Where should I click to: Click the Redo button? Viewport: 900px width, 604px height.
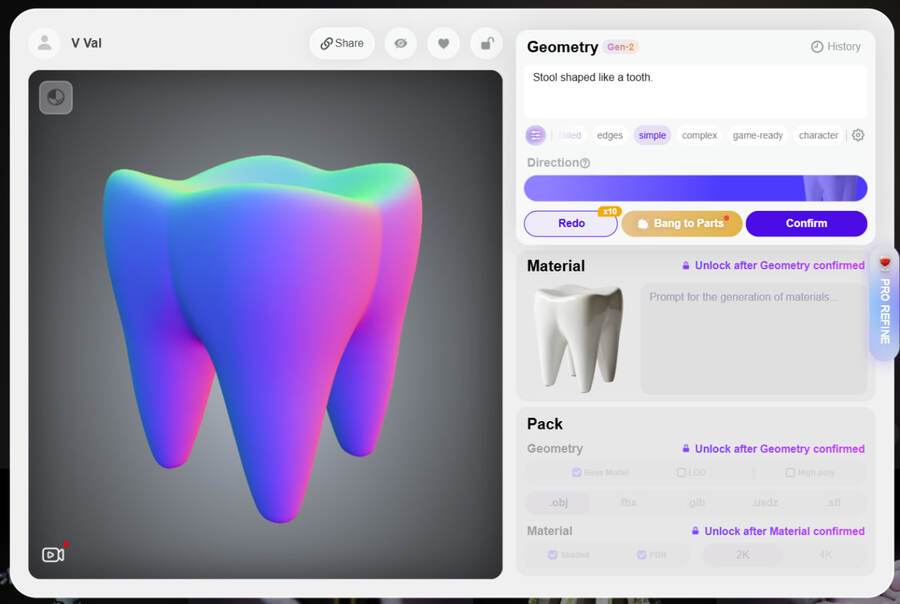click(x=571, y=223)
